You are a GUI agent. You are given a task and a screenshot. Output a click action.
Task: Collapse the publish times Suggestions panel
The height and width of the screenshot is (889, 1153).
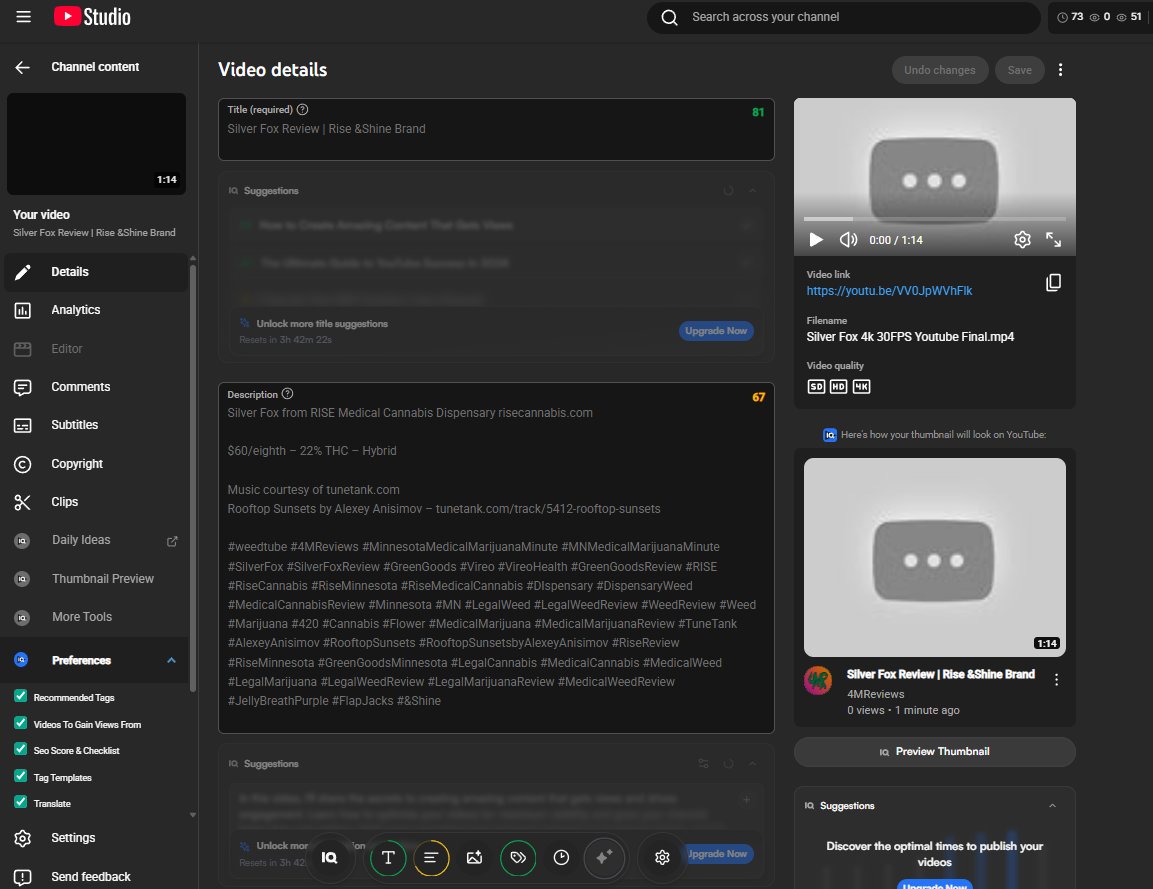click(x=1052, y=806)
